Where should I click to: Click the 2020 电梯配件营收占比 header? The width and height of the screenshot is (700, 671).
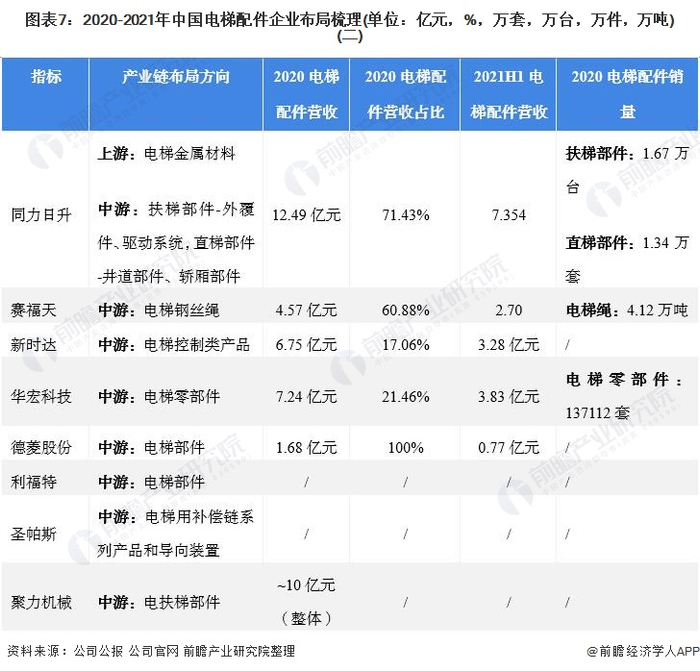(405, 94)
